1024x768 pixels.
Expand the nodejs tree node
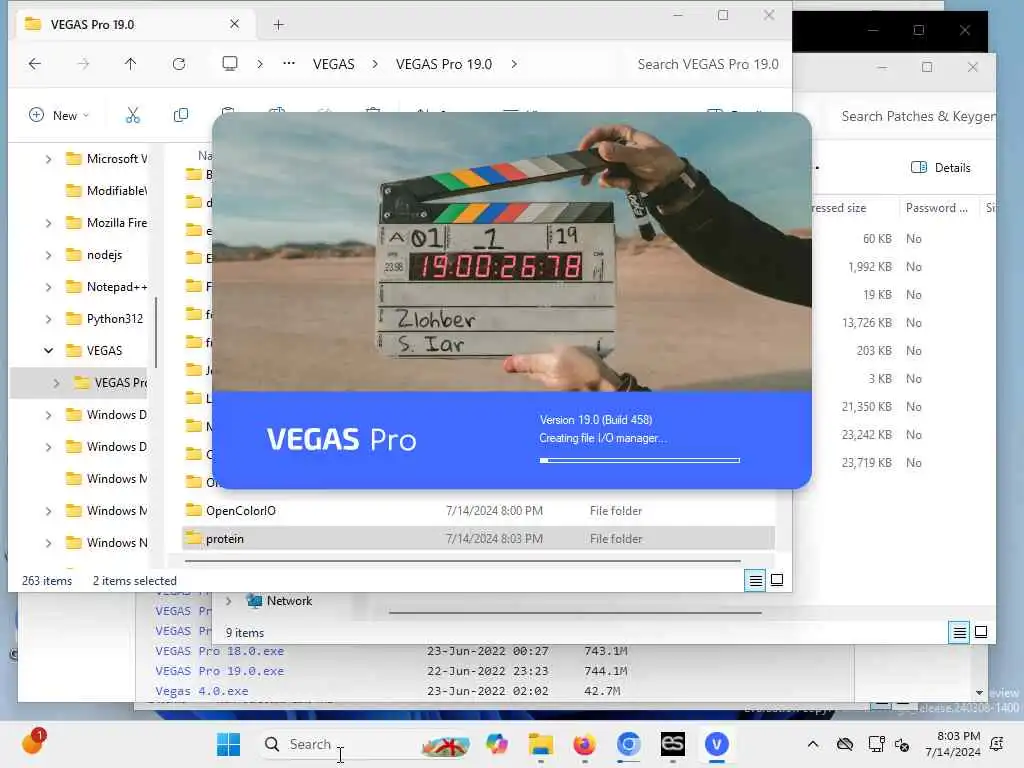(x=48, y=255)
